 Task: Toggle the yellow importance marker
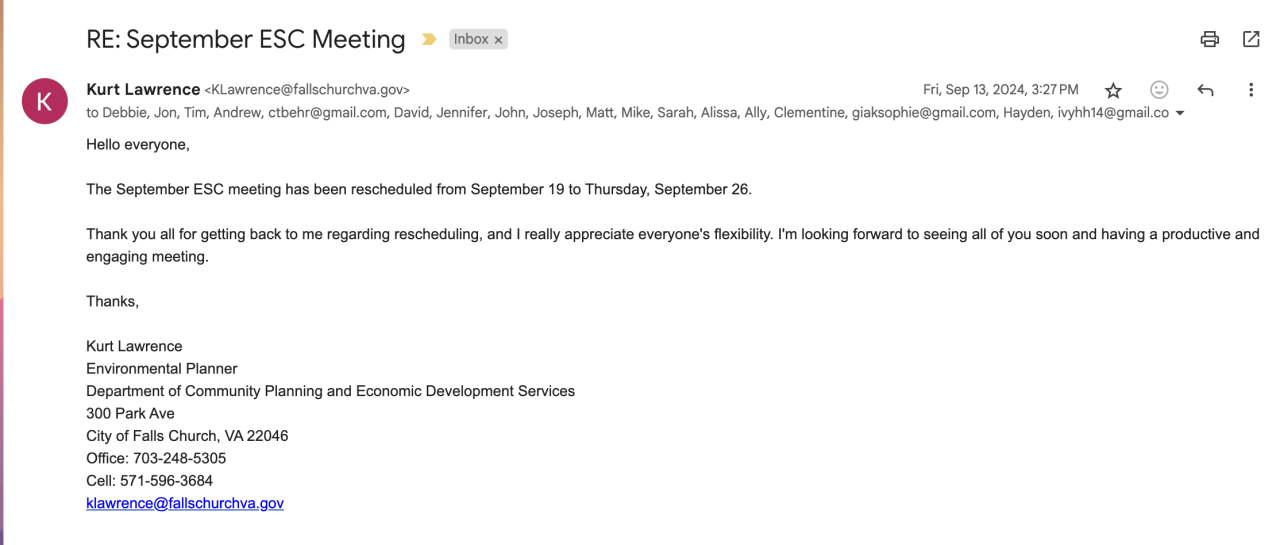(429, 40)
